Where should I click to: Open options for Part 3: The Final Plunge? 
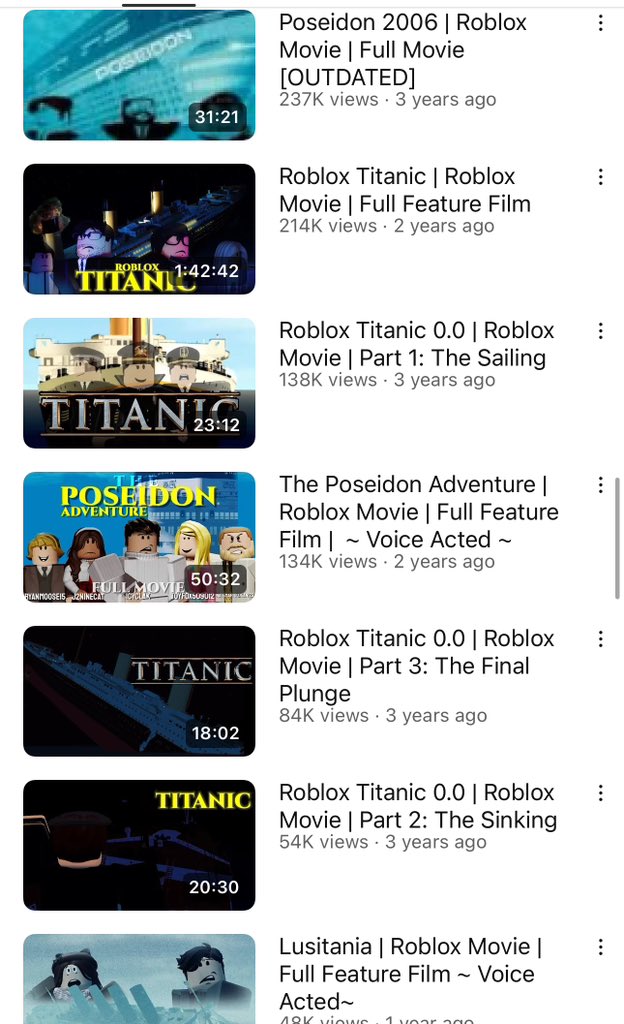tap(601, 639)
